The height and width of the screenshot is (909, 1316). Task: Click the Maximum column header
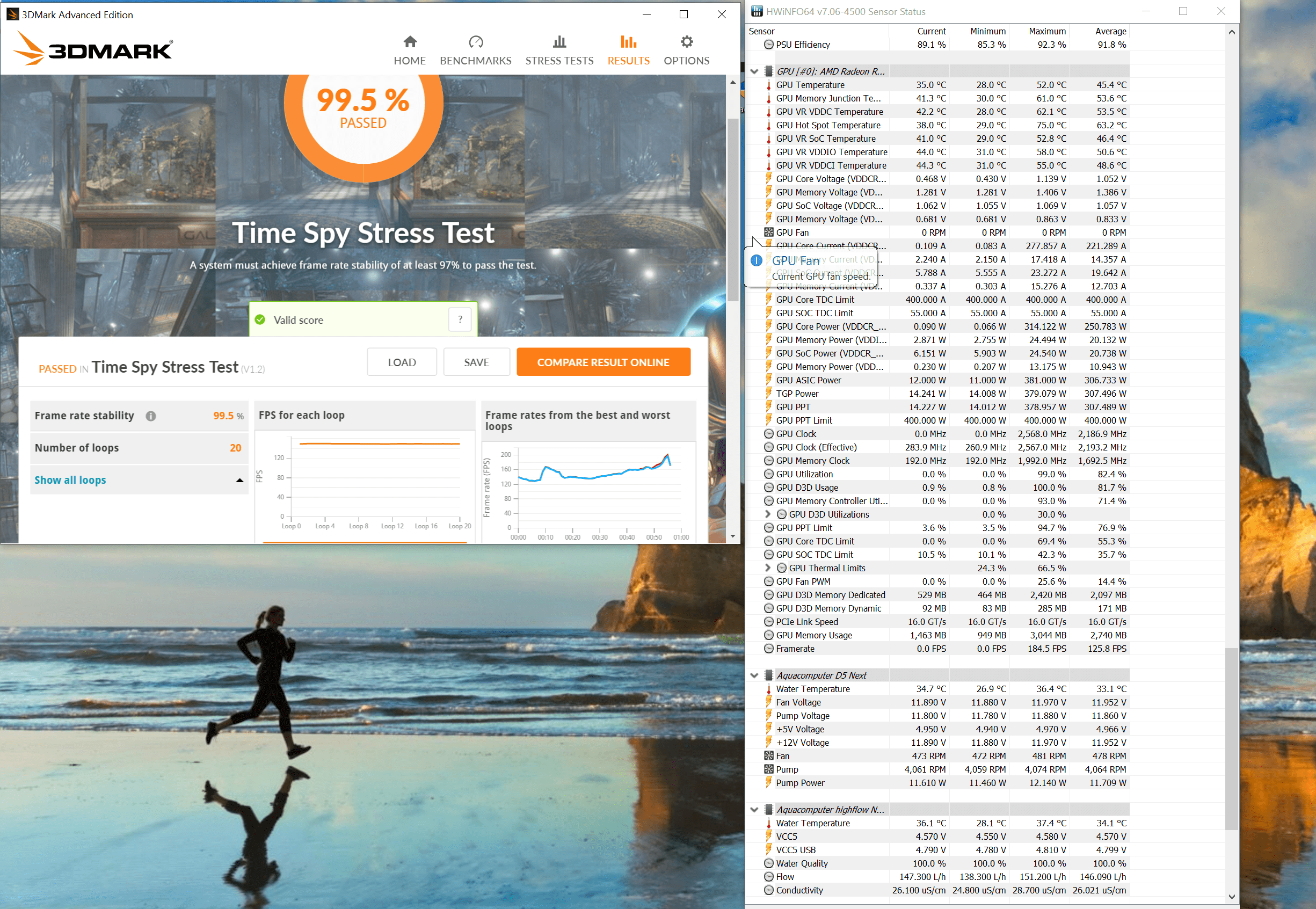[x=1039, y=31]
